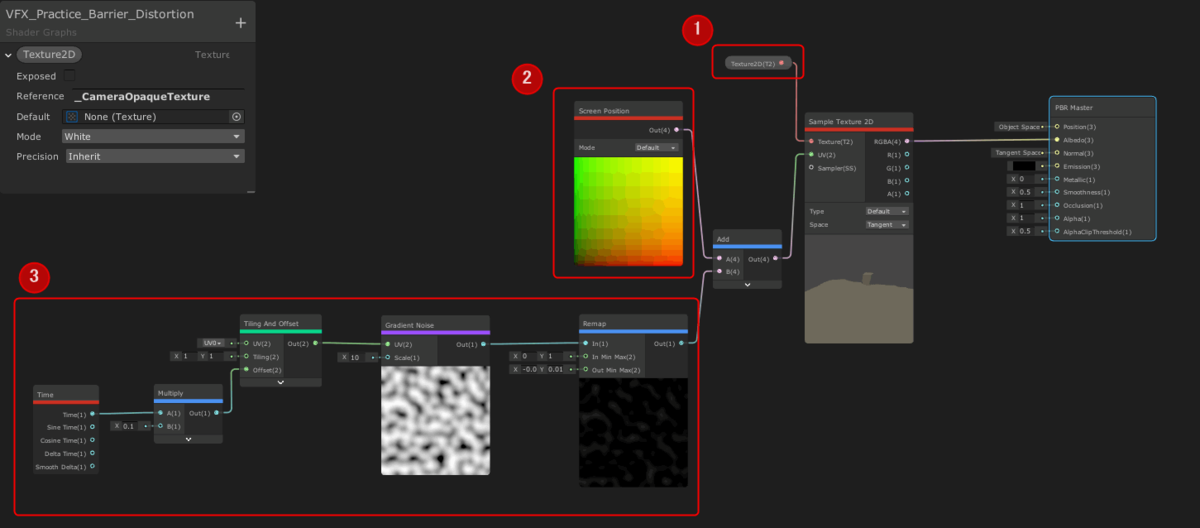Image resolution: width=1200 pixels, height=528 pixels.
Task: Click Add node A(4) input port
Action: click(x=719, y=258)
